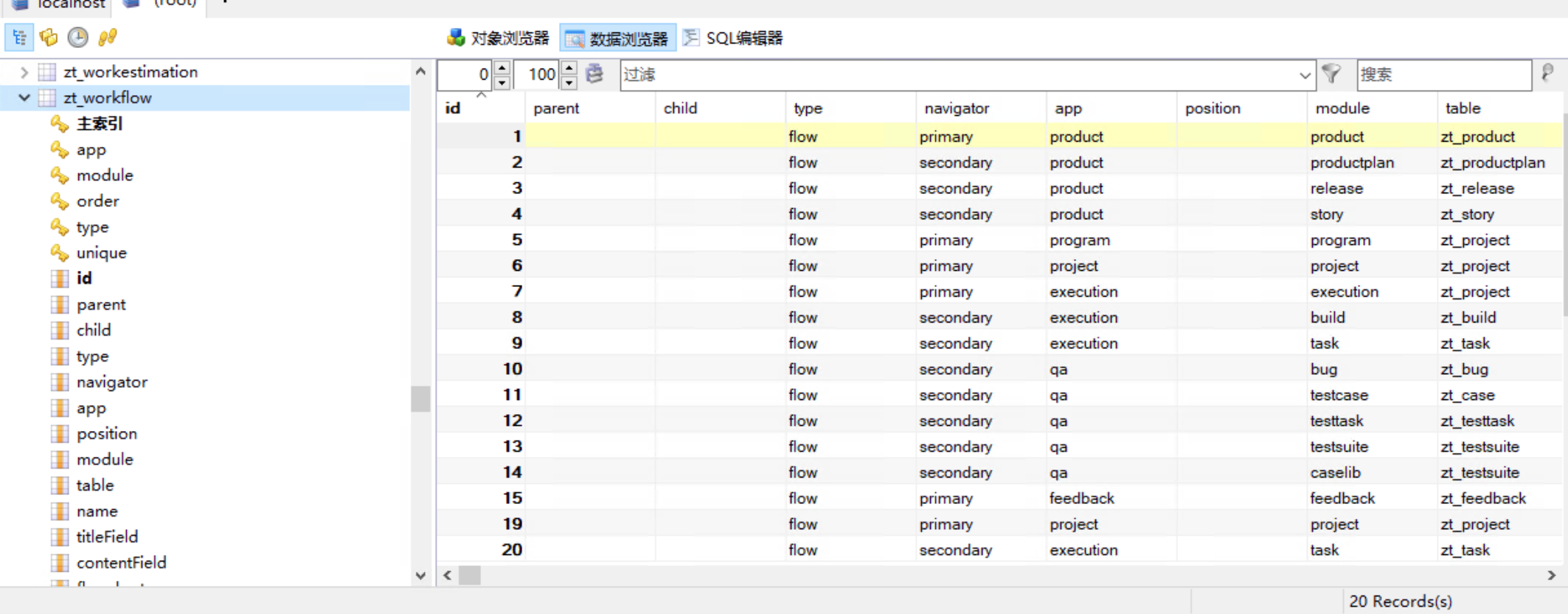Open the 数据浏览器 tab
1568x614 pixels.
[x=617, y=38]
